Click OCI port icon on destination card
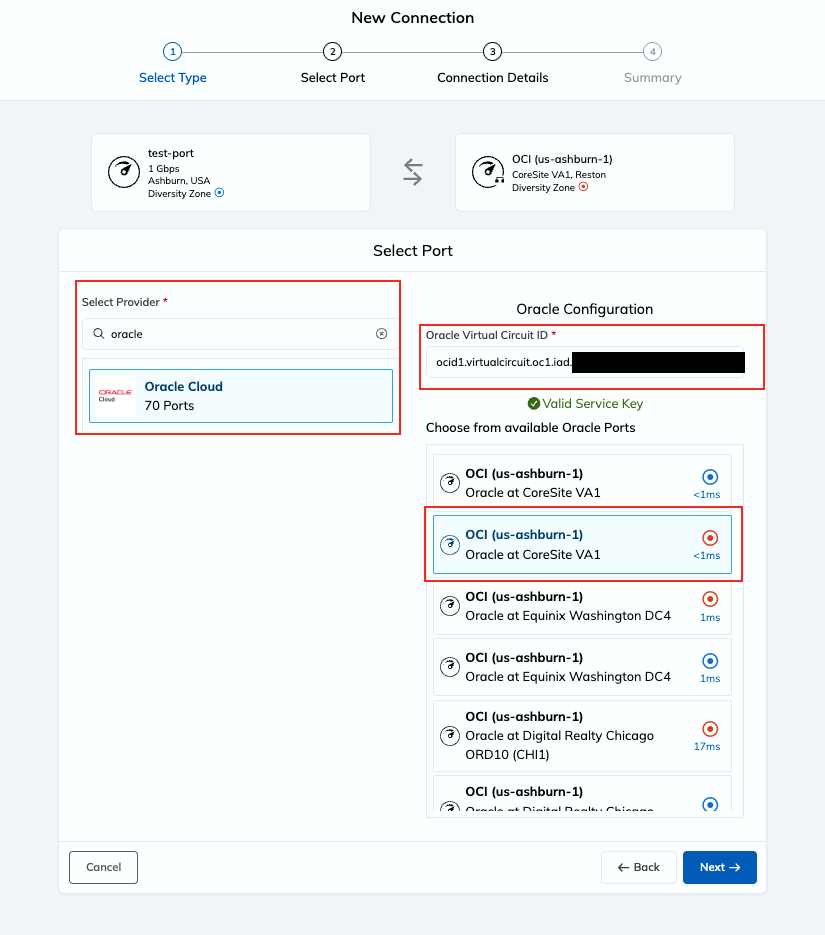 click(488, 172)
